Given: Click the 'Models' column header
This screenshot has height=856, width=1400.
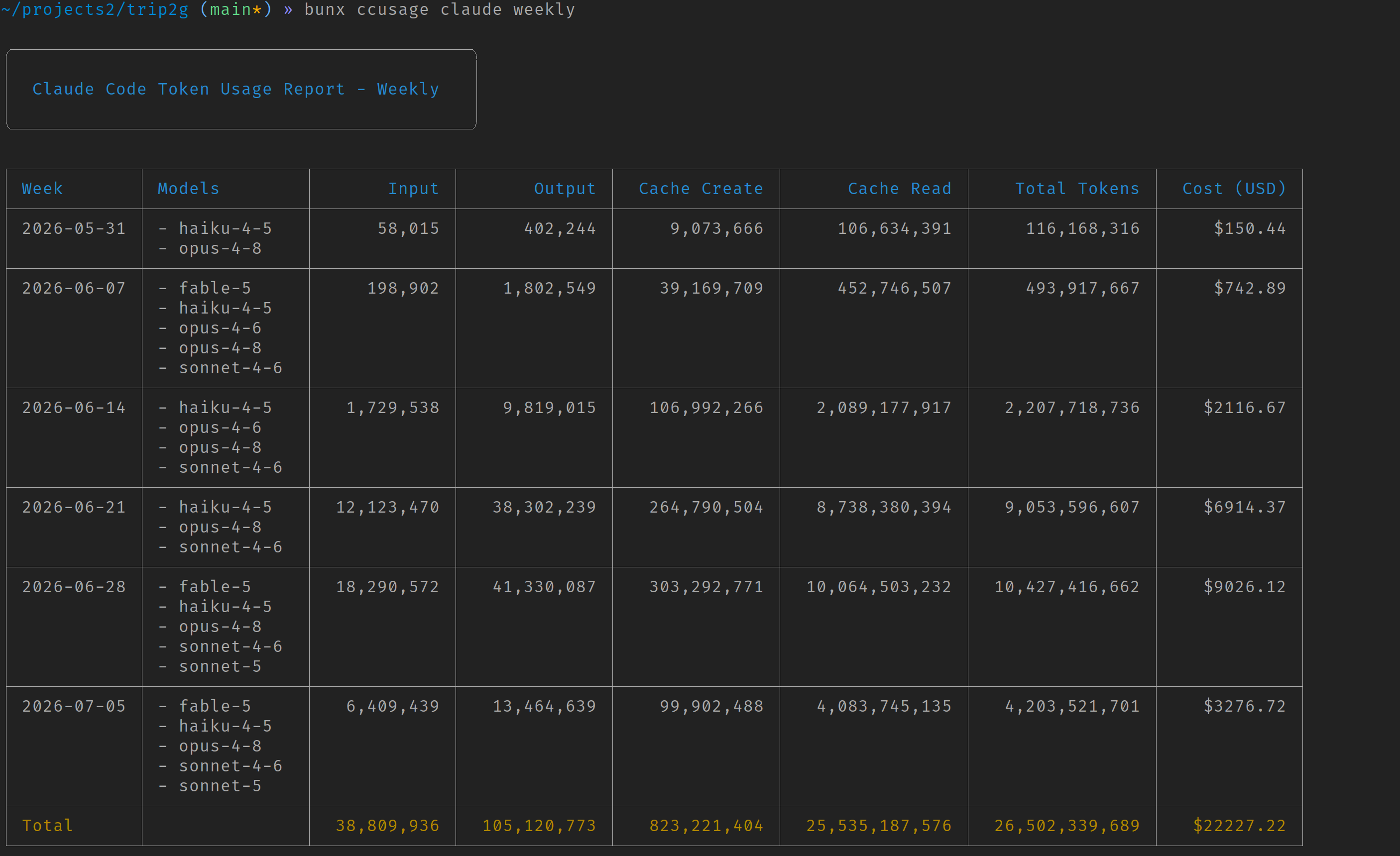Looking at the screenshot, I should pos(189,189).
